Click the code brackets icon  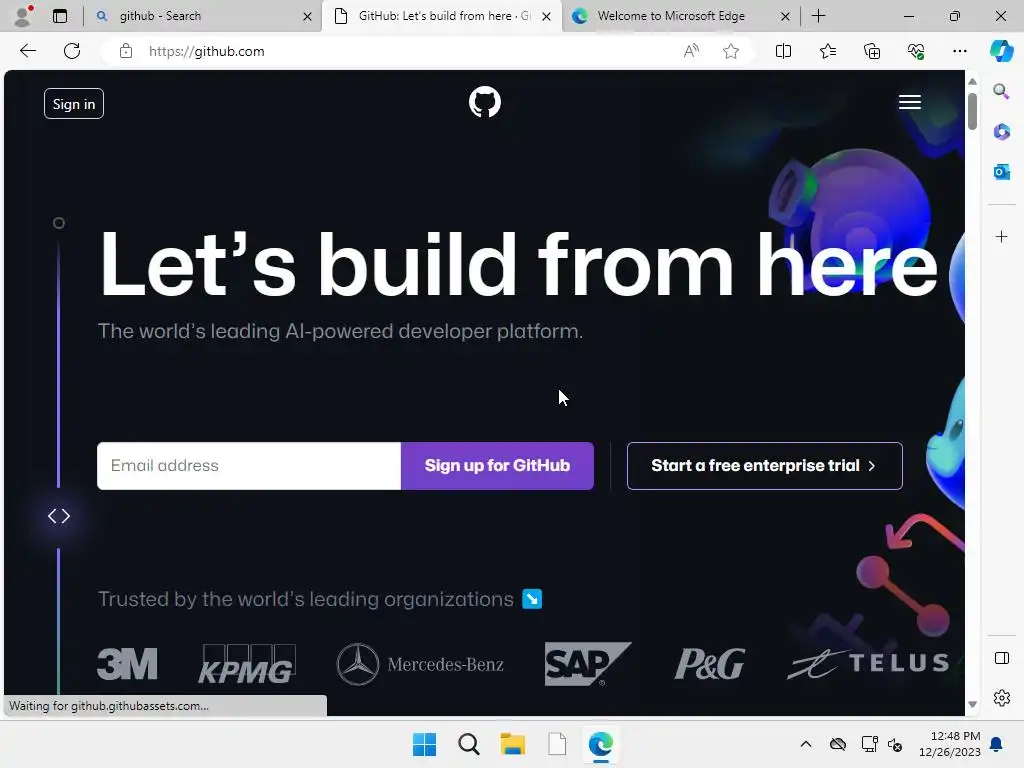[x=59, y=516]
